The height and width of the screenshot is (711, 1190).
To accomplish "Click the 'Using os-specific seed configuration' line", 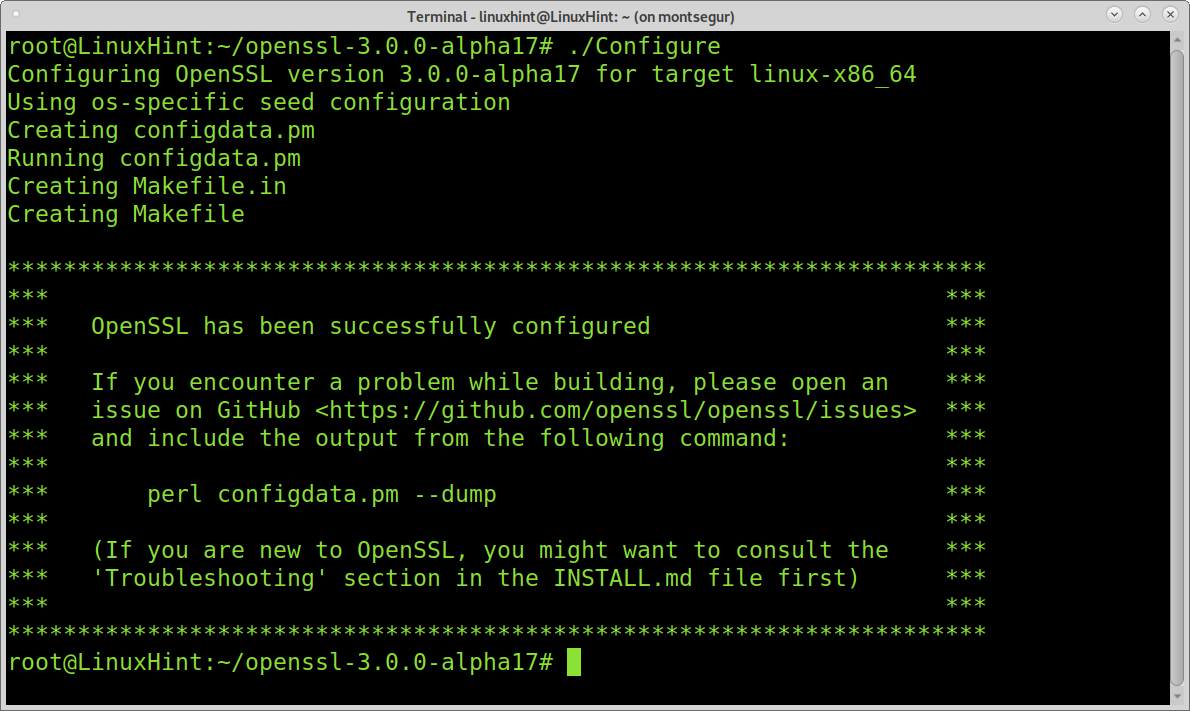I will click(x=258, y=101).
